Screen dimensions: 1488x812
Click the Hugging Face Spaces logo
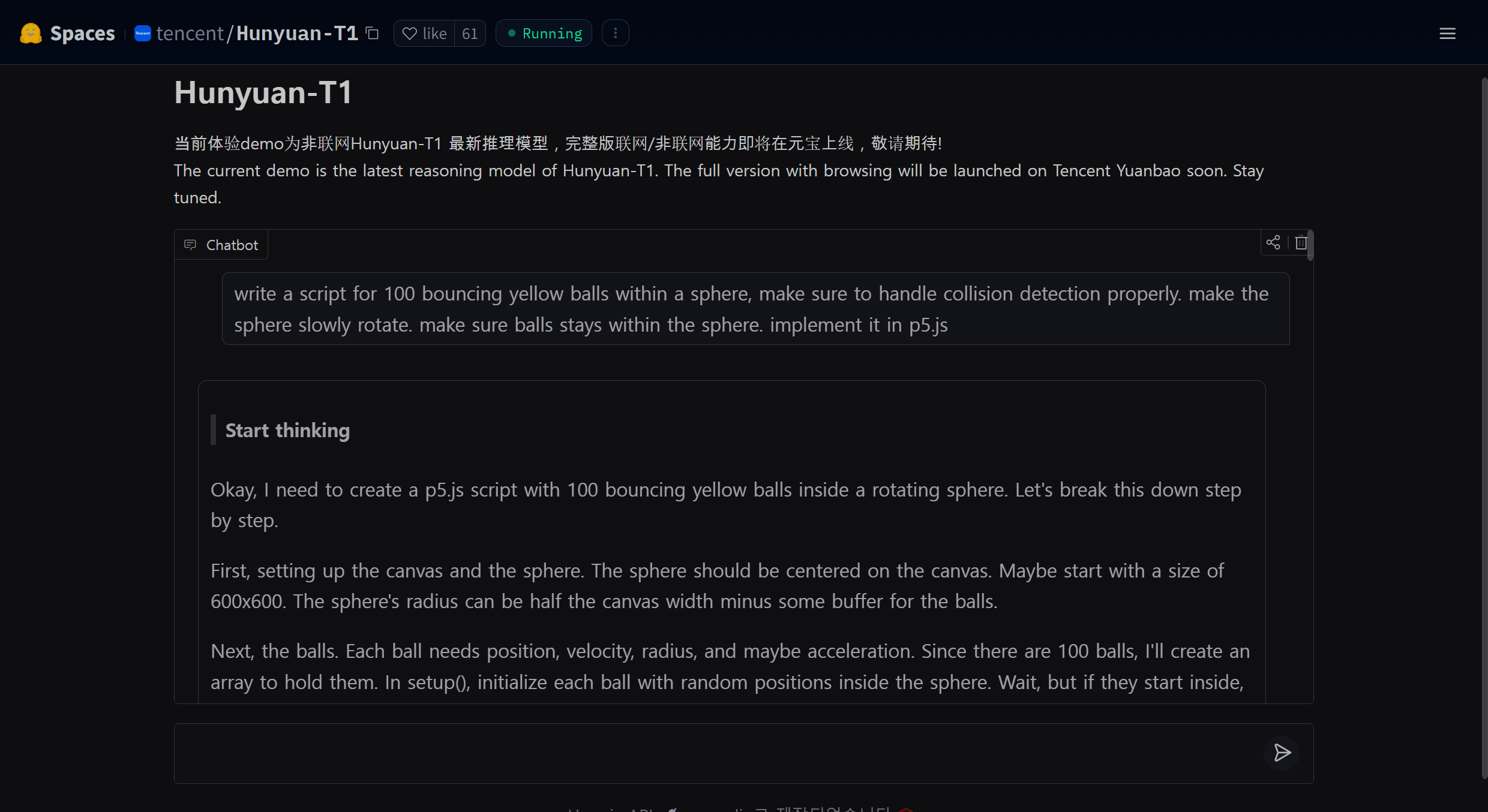31,33
